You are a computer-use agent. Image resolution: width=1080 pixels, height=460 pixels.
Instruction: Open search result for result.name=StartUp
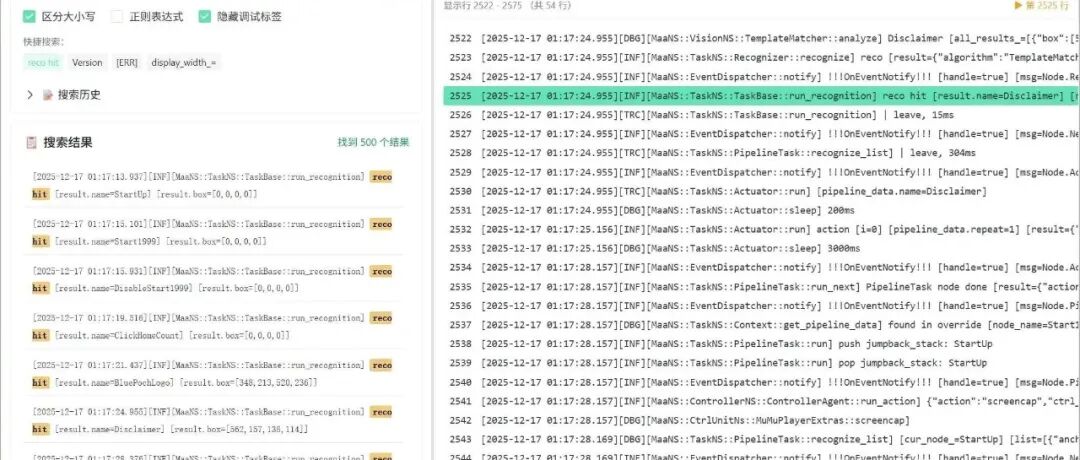(214, 186)
